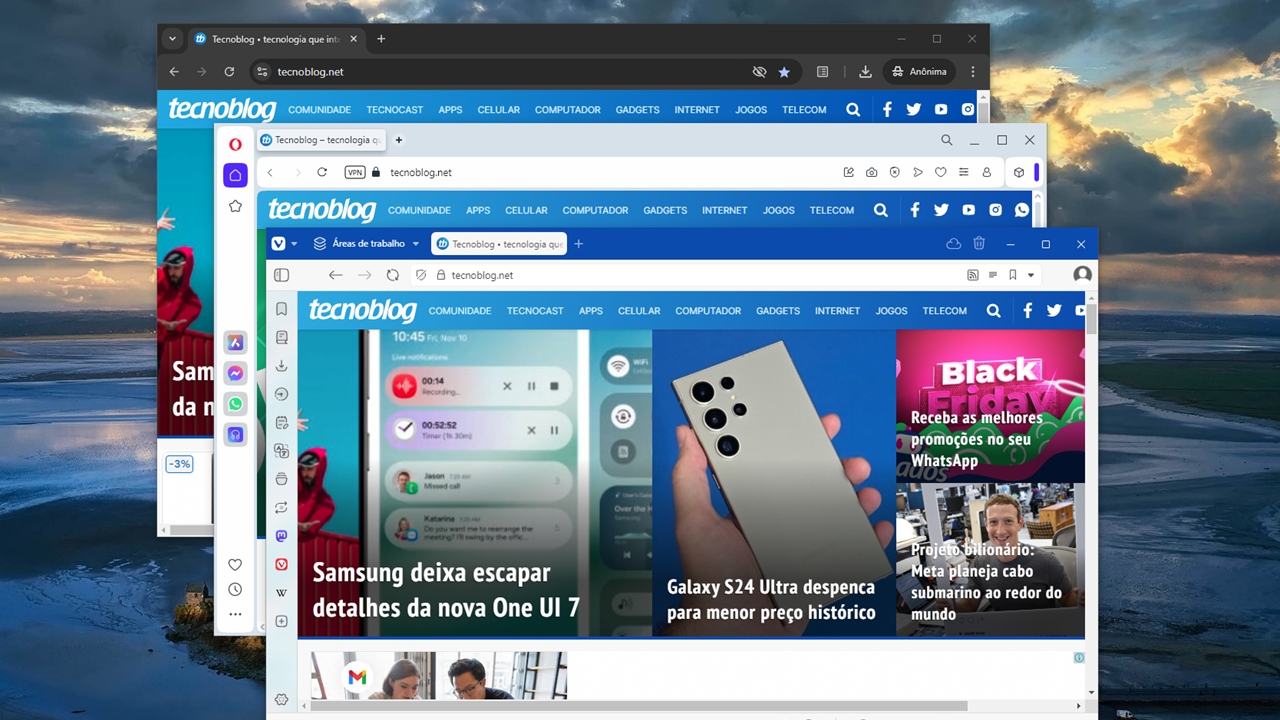1280x720 pixels.
Task: Open Messenger in Opera sidebar
Action: [235, 373]
